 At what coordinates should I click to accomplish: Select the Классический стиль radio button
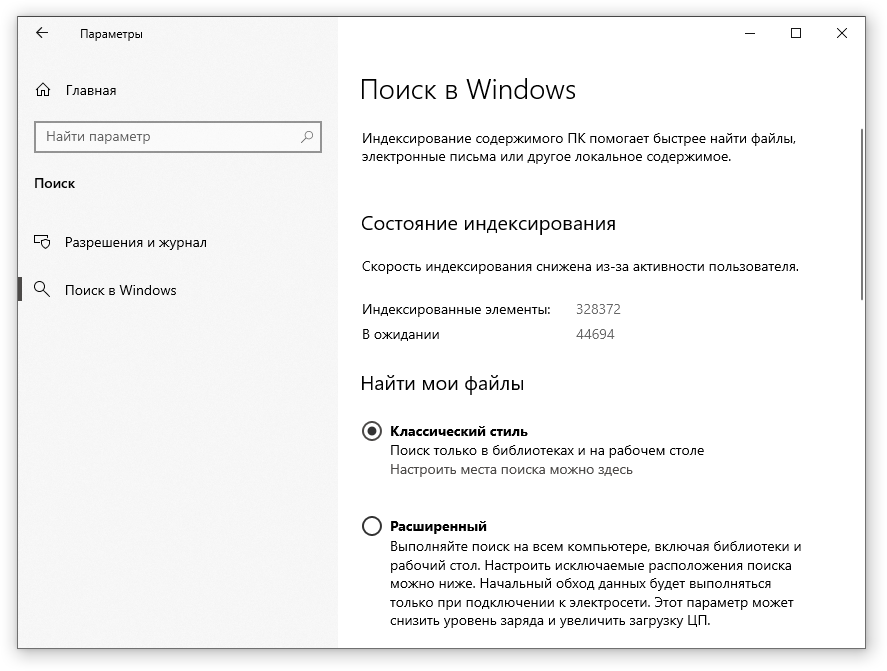372,431
